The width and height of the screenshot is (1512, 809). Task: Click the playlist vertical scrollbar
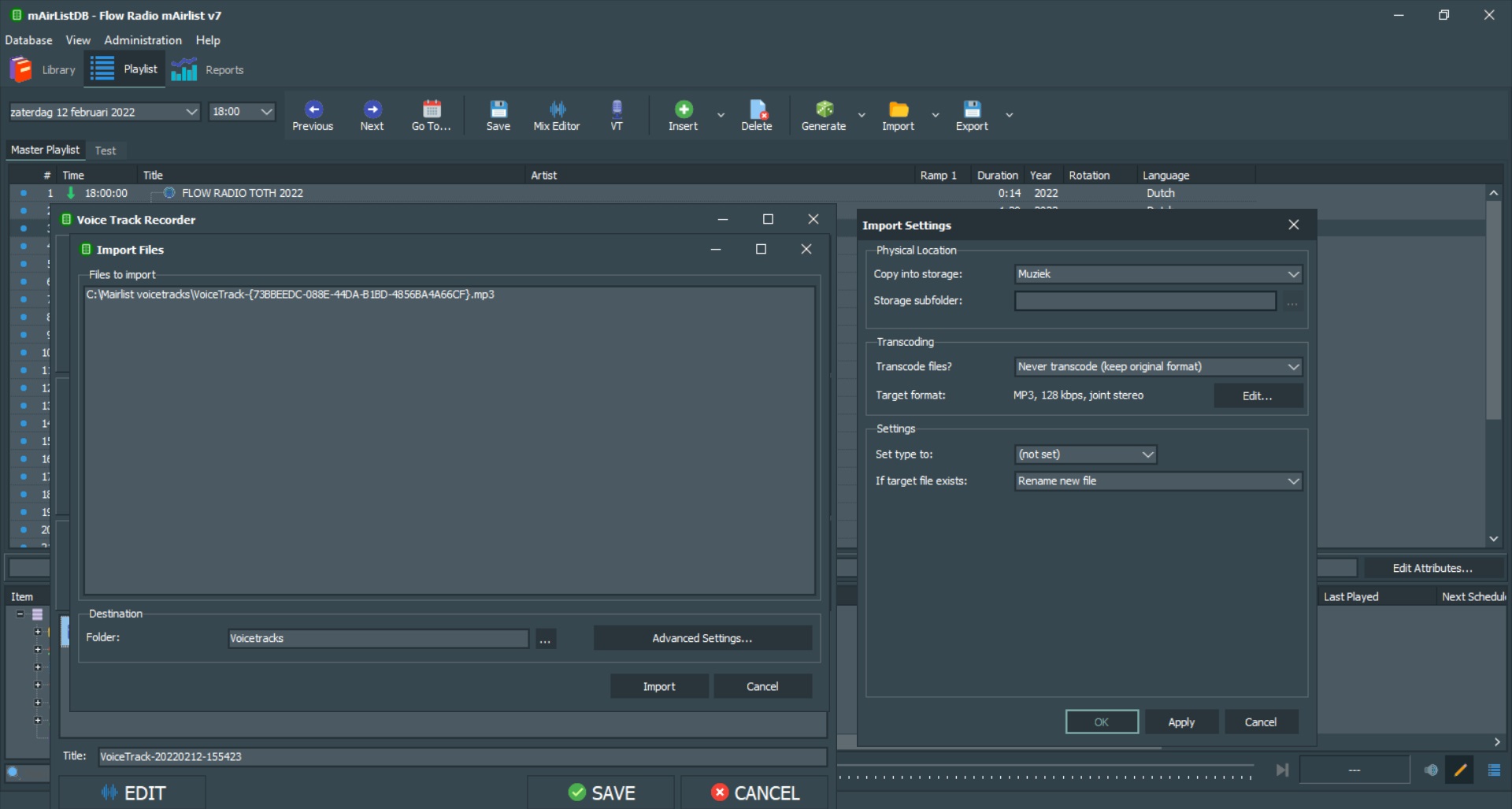[1493, 315]
